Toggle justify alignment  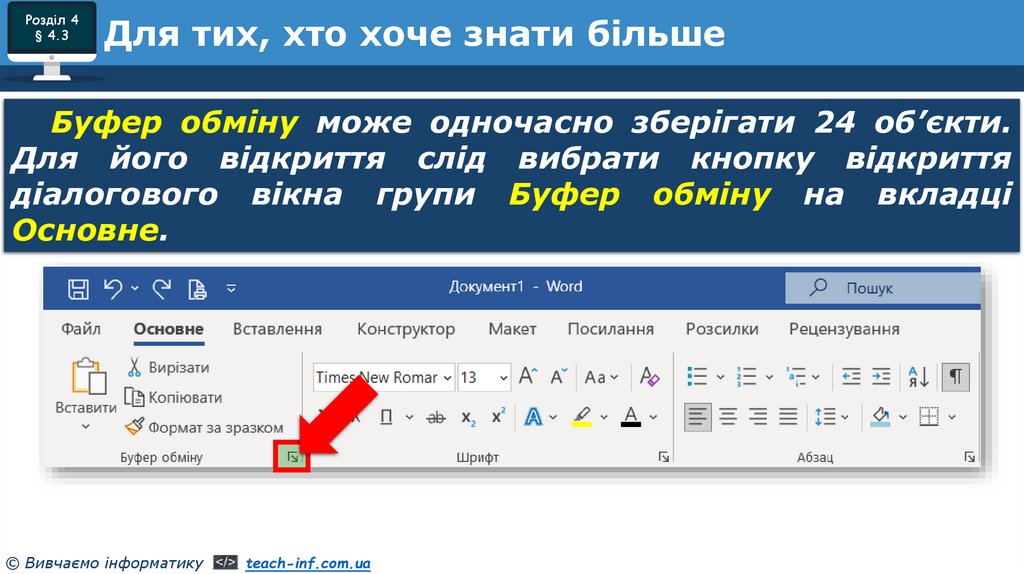tap(788, 417)
